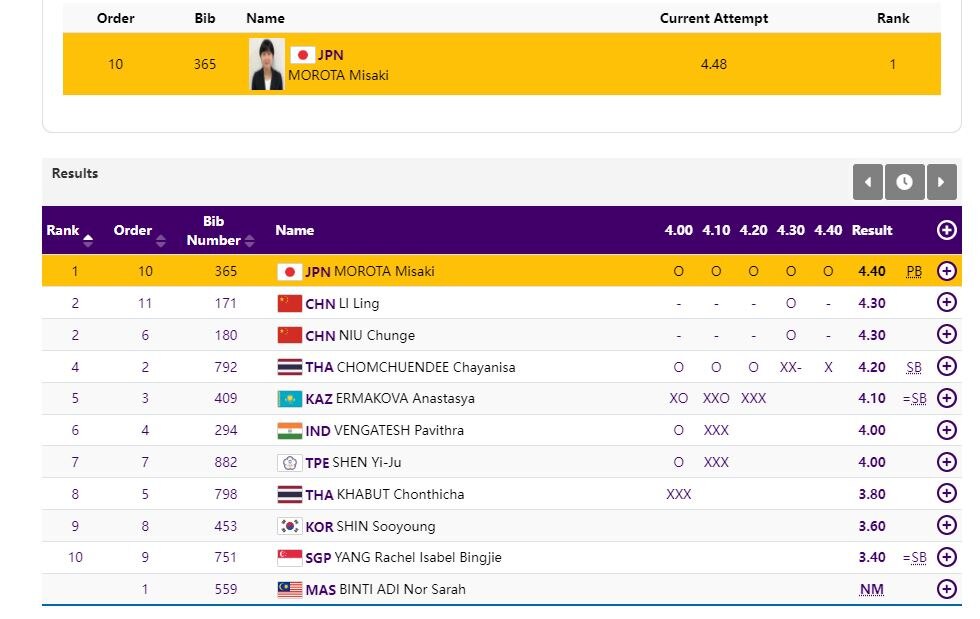
Task: Click MOROTA Misaki athlete photo thumbnail
Action: (x=266, y=65)
